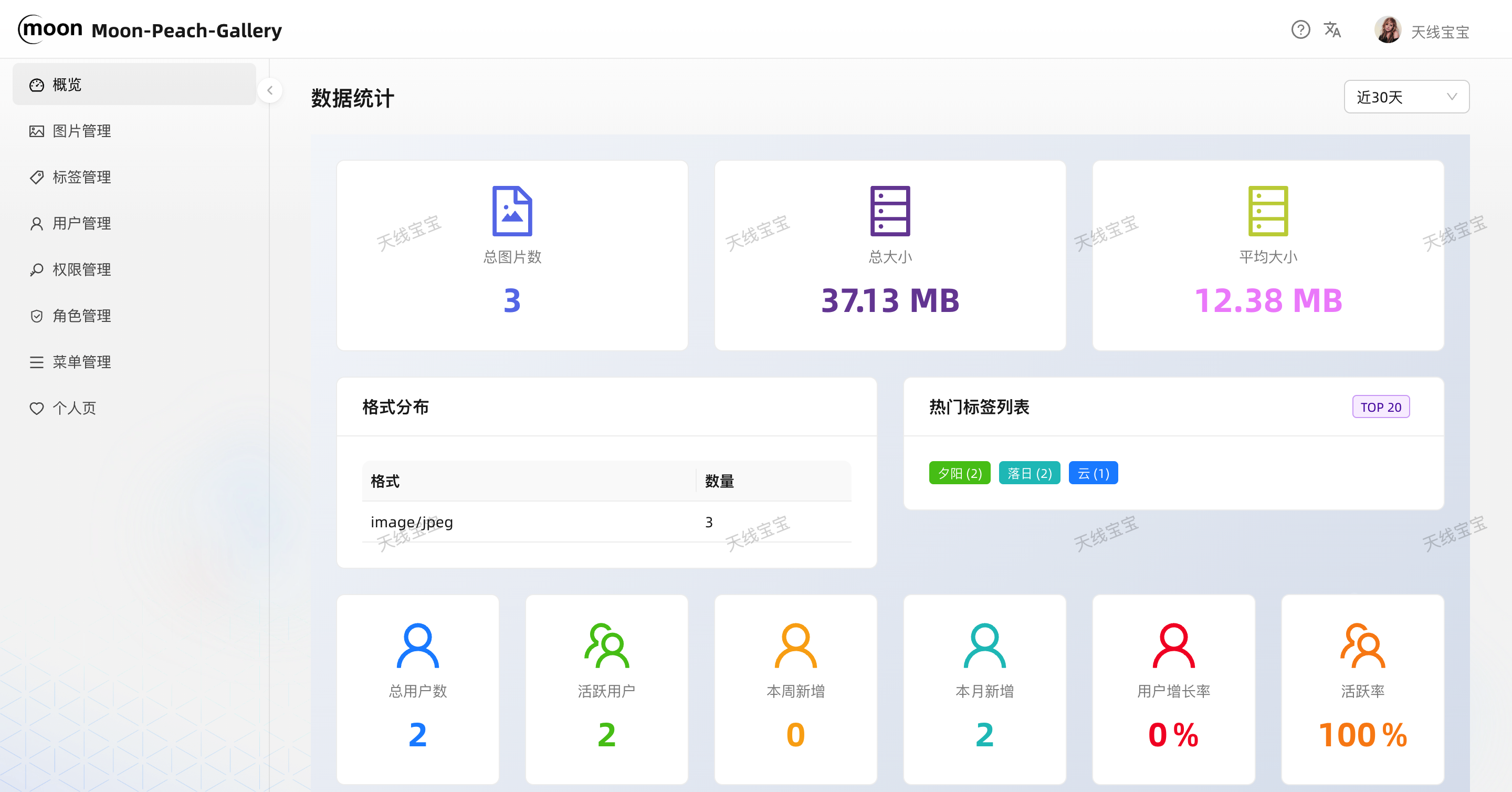Open 标签管理 menu item
This screenshot has height=792, width=1512.
(81, 176)
